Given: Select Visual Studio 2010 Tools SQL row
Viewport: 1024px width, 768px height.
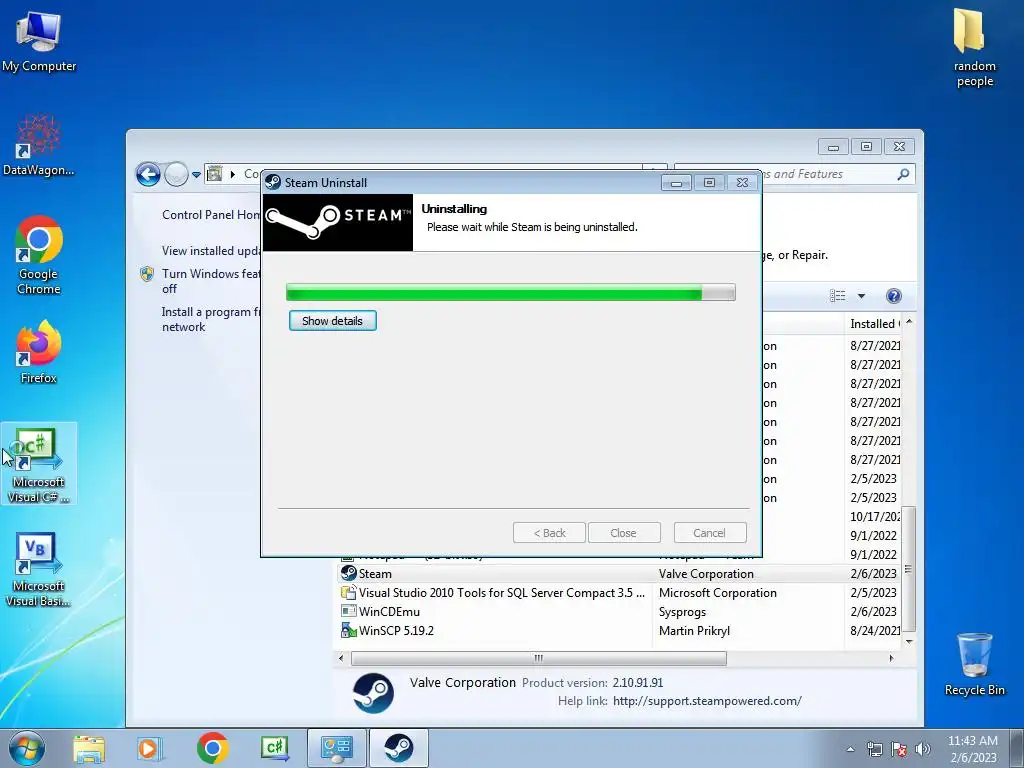Looking at the screenshot, I should (618, 592).
